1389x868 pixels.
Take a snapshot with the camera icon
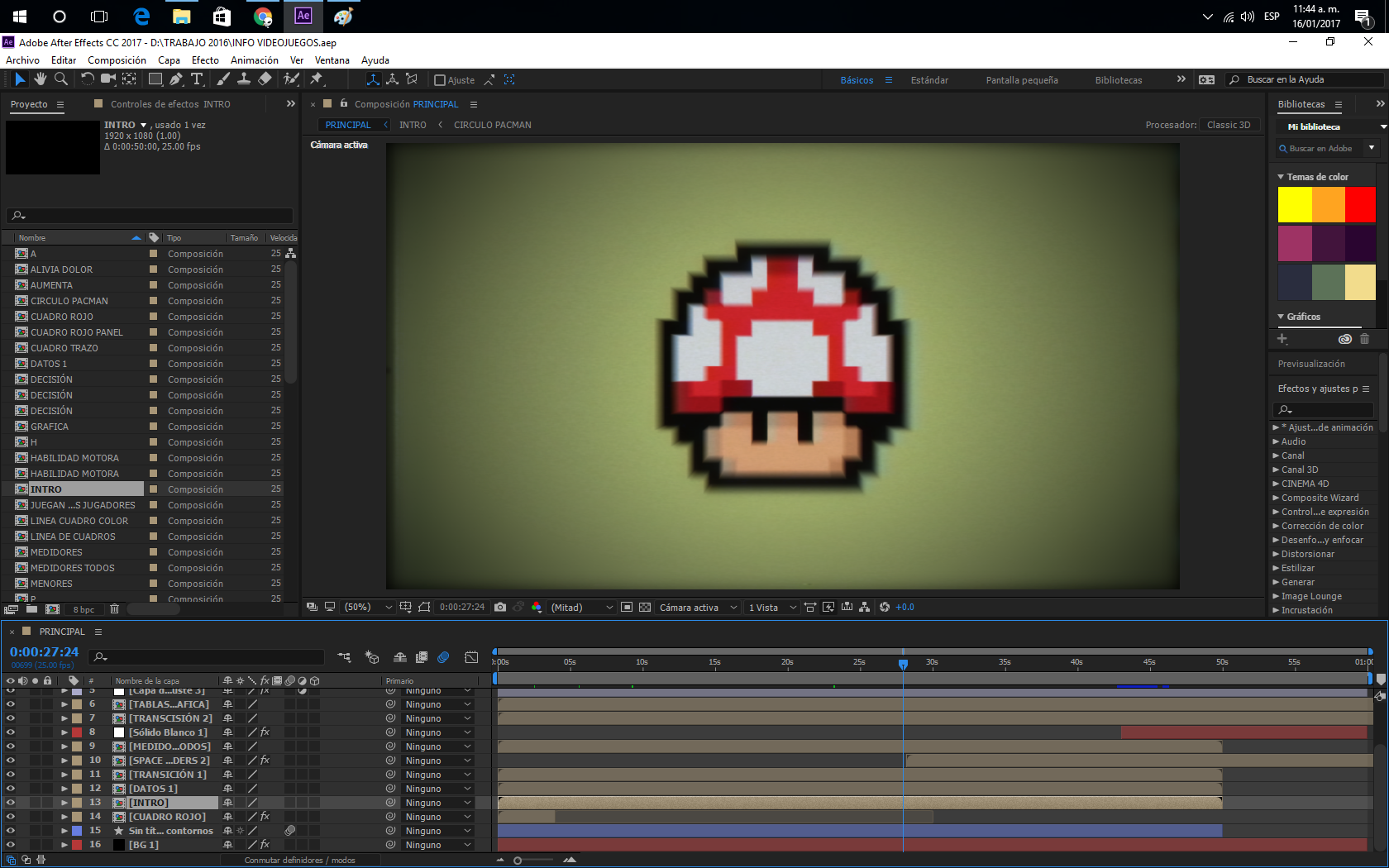500,607
